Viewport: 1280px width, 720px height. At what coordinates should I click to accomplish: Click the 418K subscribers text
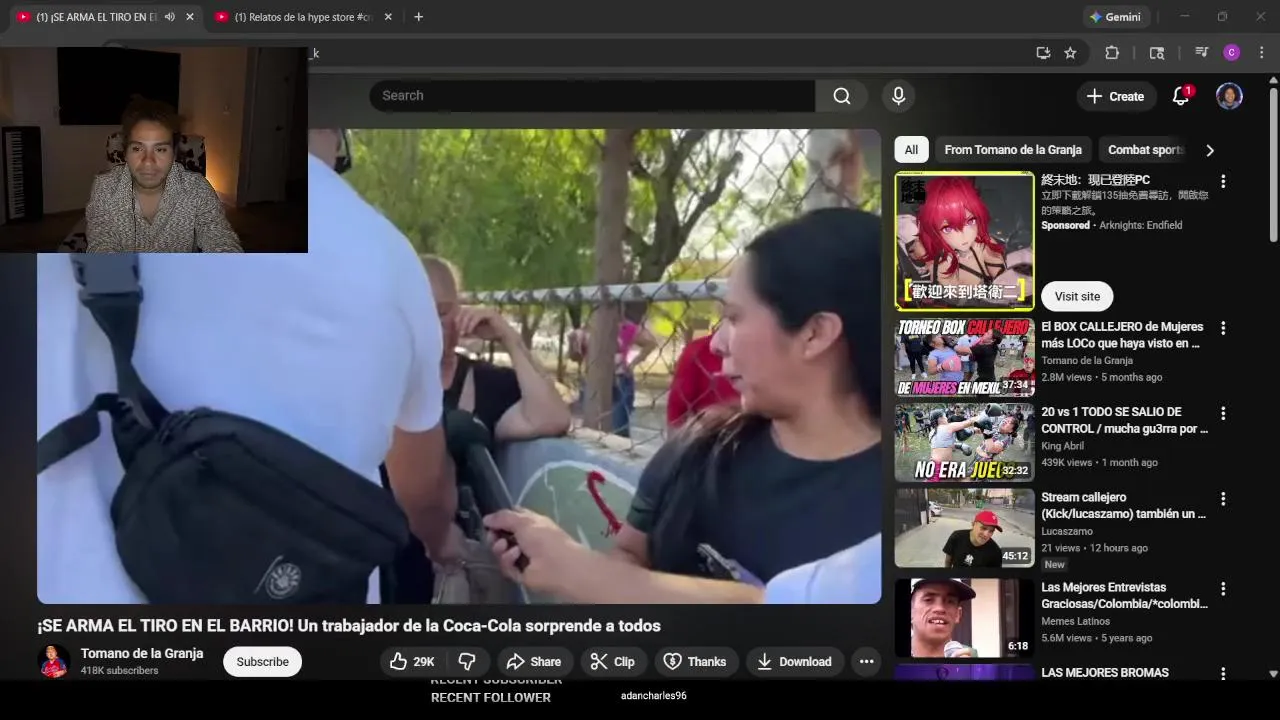pos(119,671)
